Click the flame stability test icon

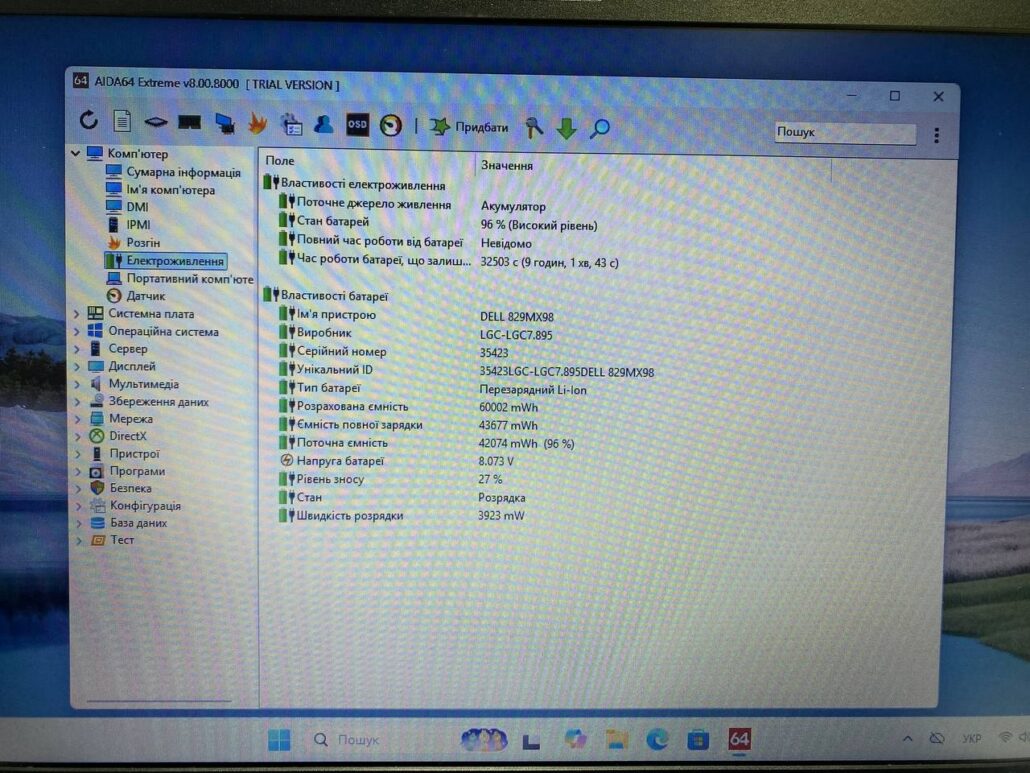click(x=257, y=124)
